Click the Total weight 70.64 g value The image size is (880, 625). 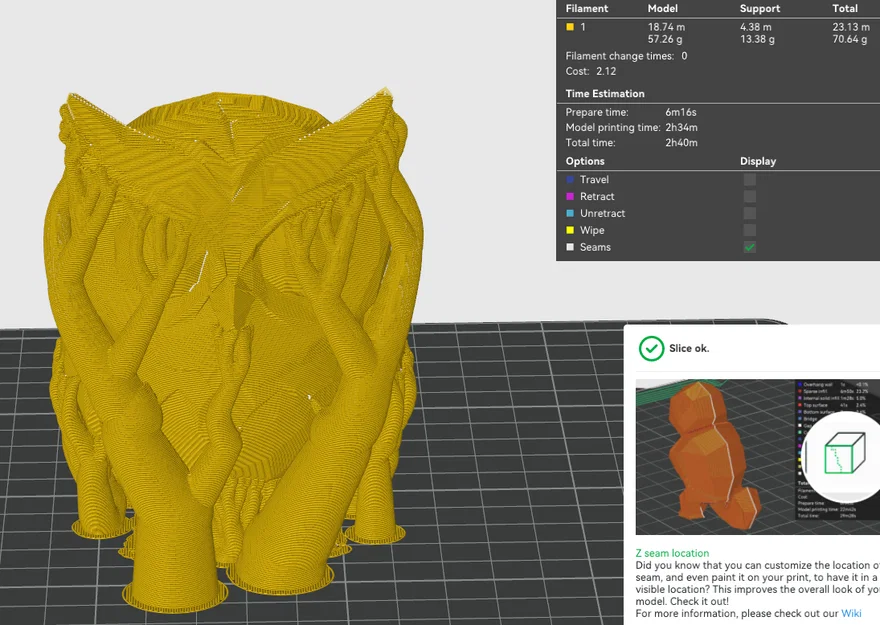pyautogui.click(x=850, y=39)
